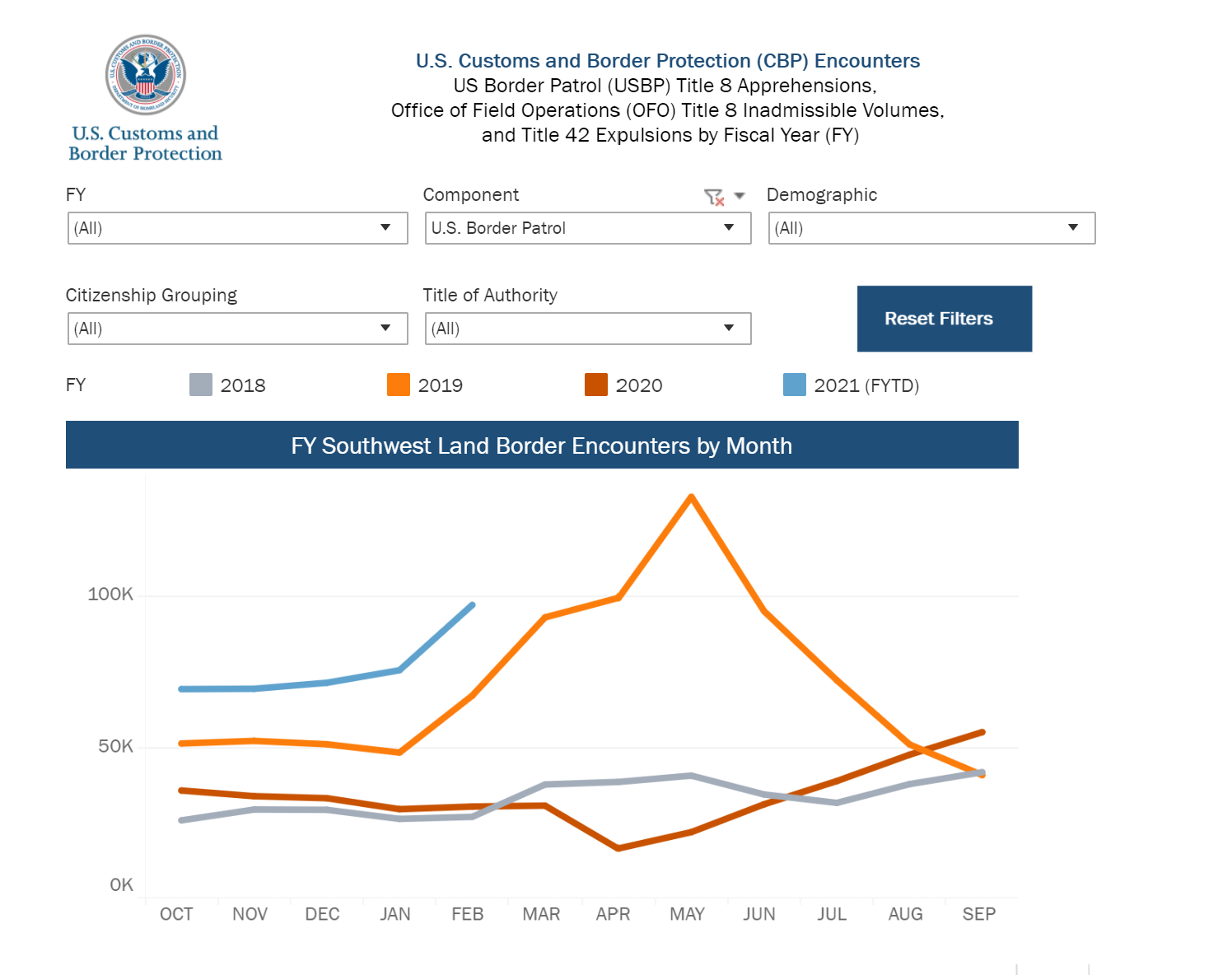Open the Title of Authority dropdown
Screen dimensions: 1232x975
(587, 329)
